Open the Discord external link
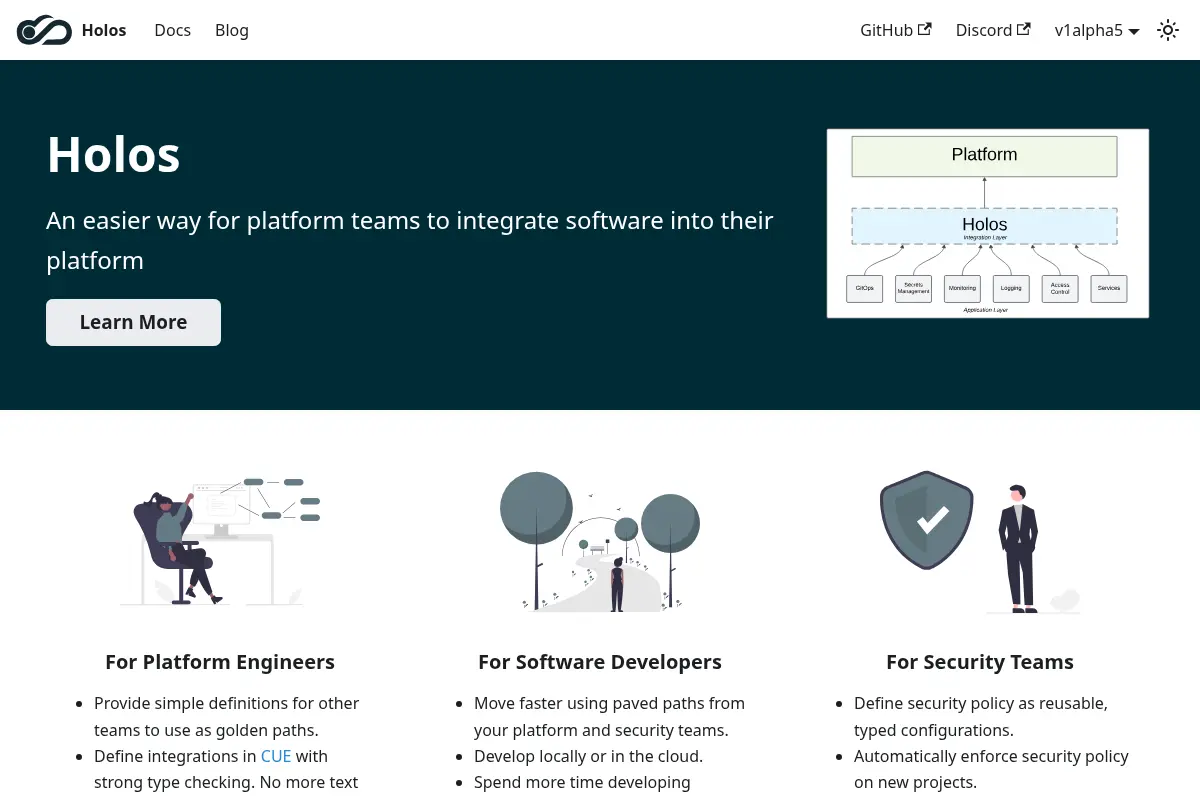1200x800 pixels. [993, 30]
